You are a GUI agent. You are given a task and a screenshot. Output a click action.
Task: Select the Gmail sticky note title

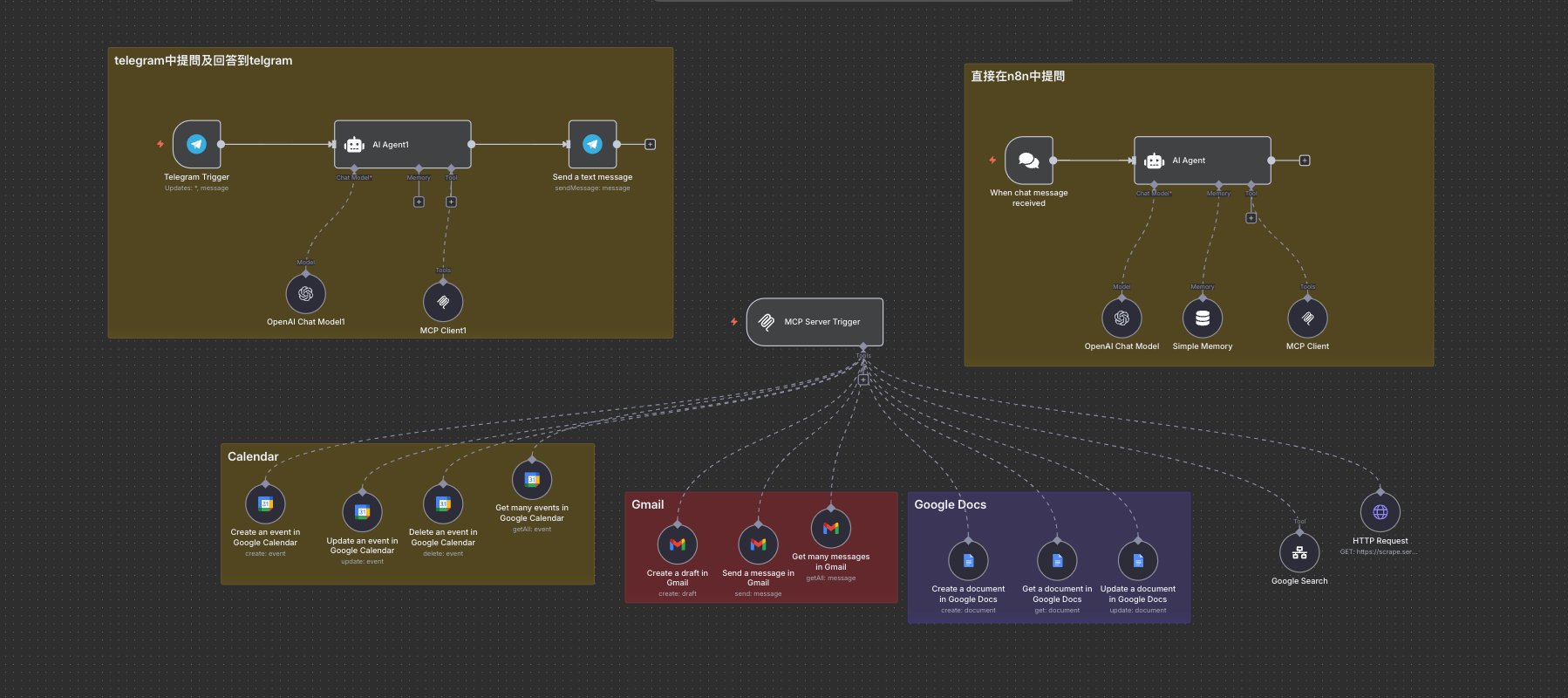coord(647,504)
